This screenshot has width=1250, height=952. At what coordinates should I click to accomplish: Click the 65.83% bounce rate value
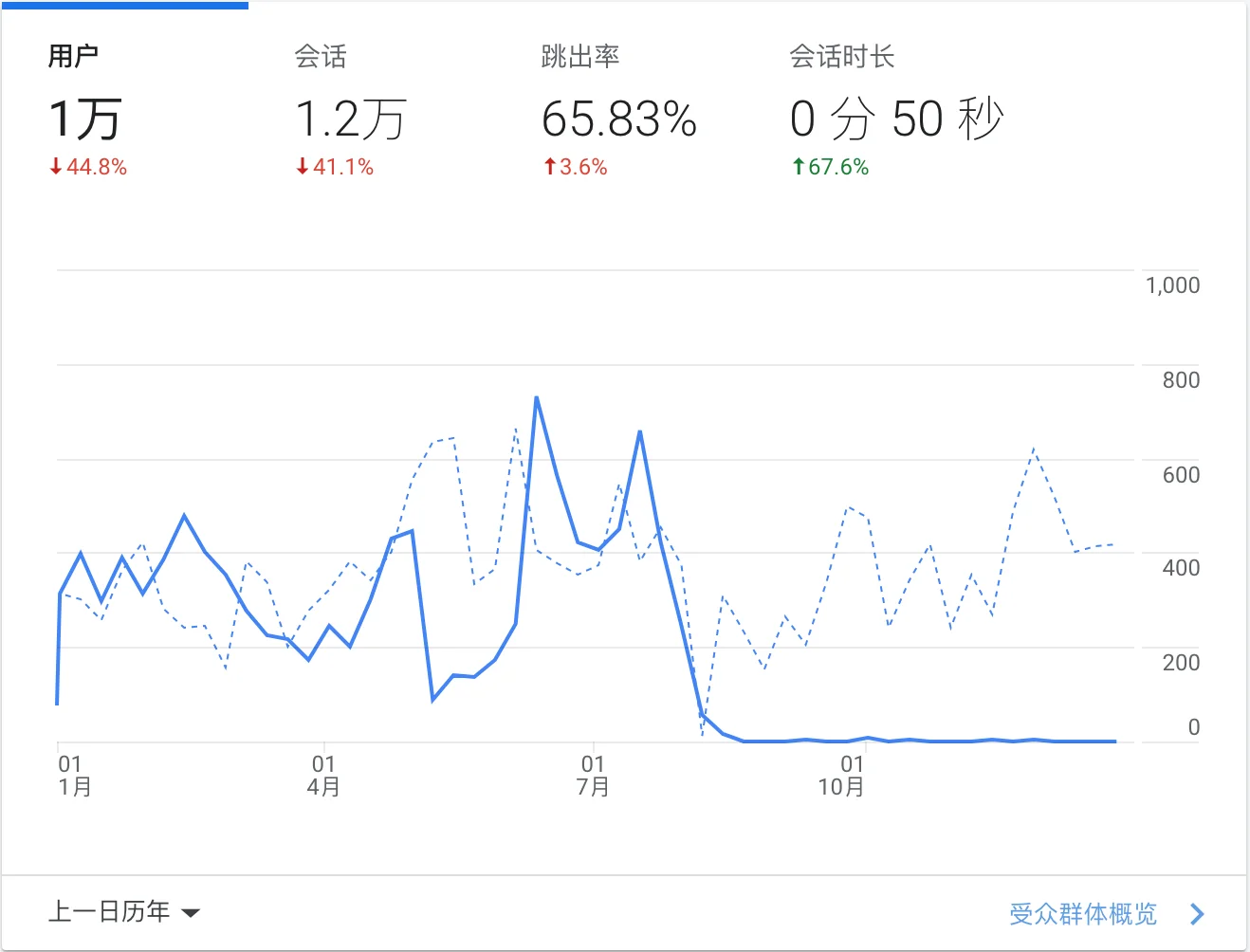click(x=618, y=119)
